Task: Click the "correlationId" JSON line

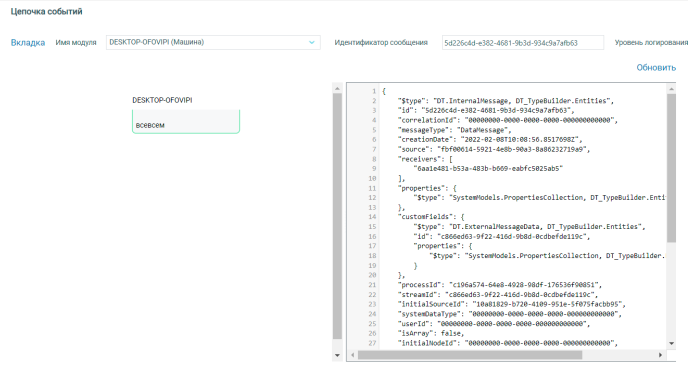Action: pos(507,120)
